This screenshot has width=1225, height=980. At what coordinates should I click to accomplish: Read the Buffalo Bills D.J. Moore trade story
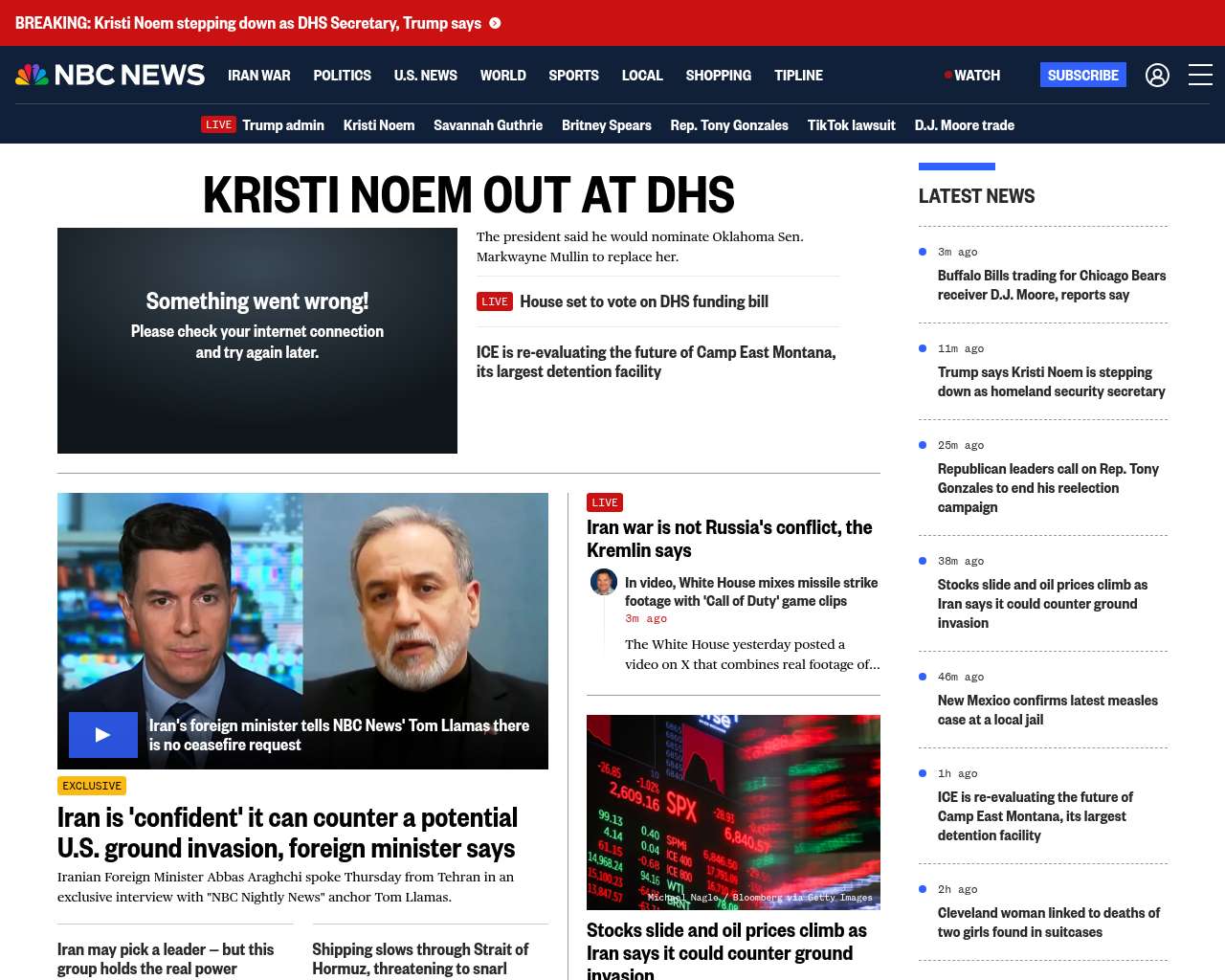pyautogui.click(x=1051, y=285)
